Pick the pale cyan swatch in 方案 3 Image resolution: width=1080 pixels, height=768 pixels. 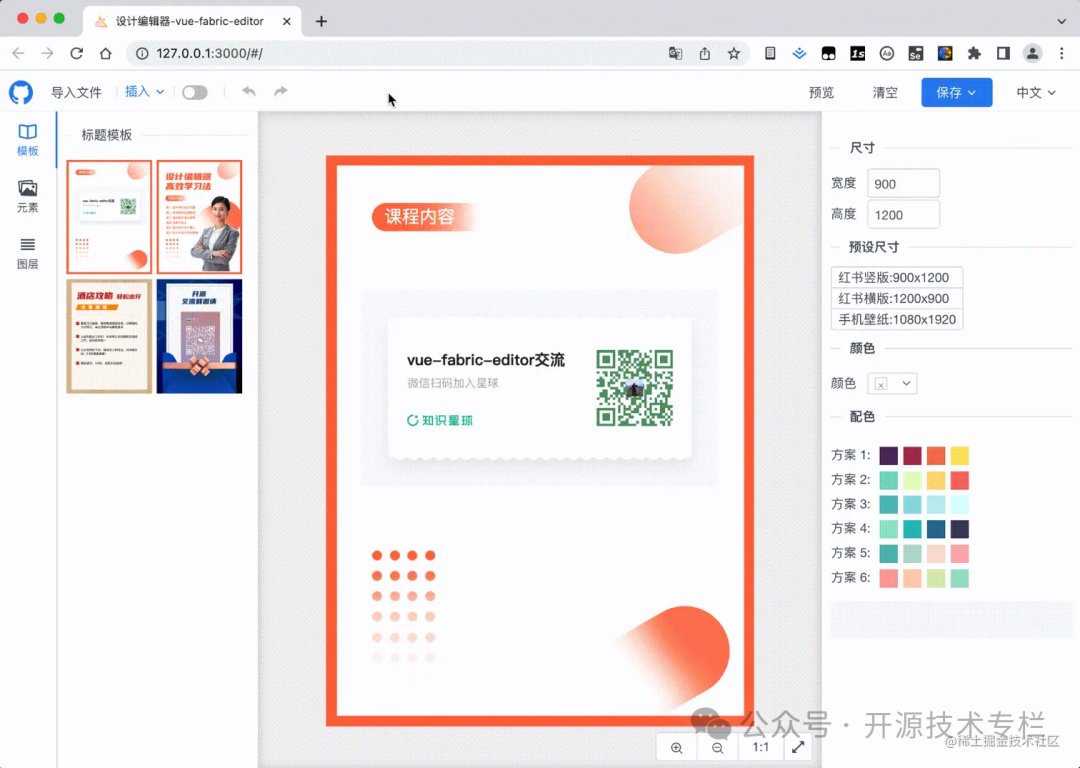click(x=959, y=504)
